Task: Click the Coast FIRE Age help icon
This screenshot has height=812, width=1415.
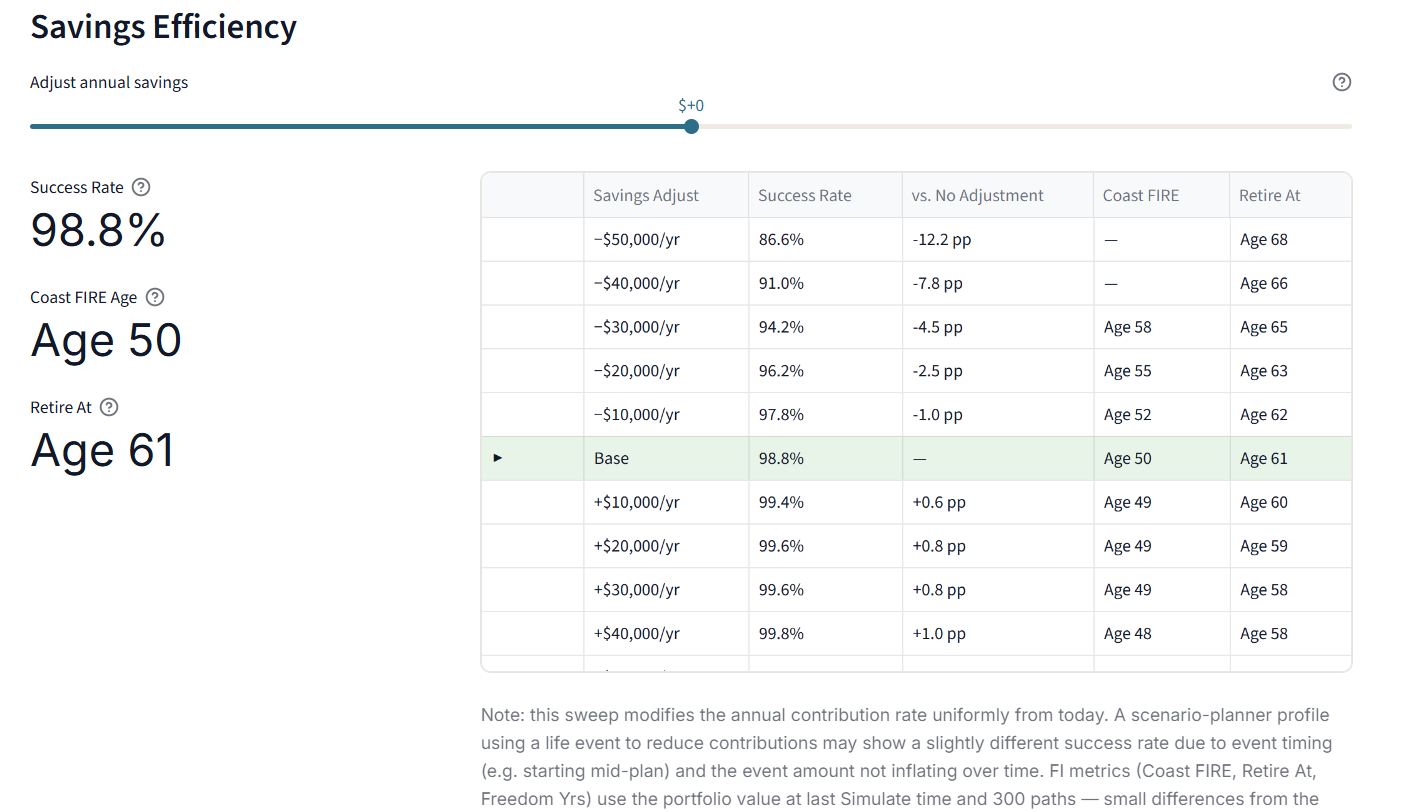Action: coord(154,297)
